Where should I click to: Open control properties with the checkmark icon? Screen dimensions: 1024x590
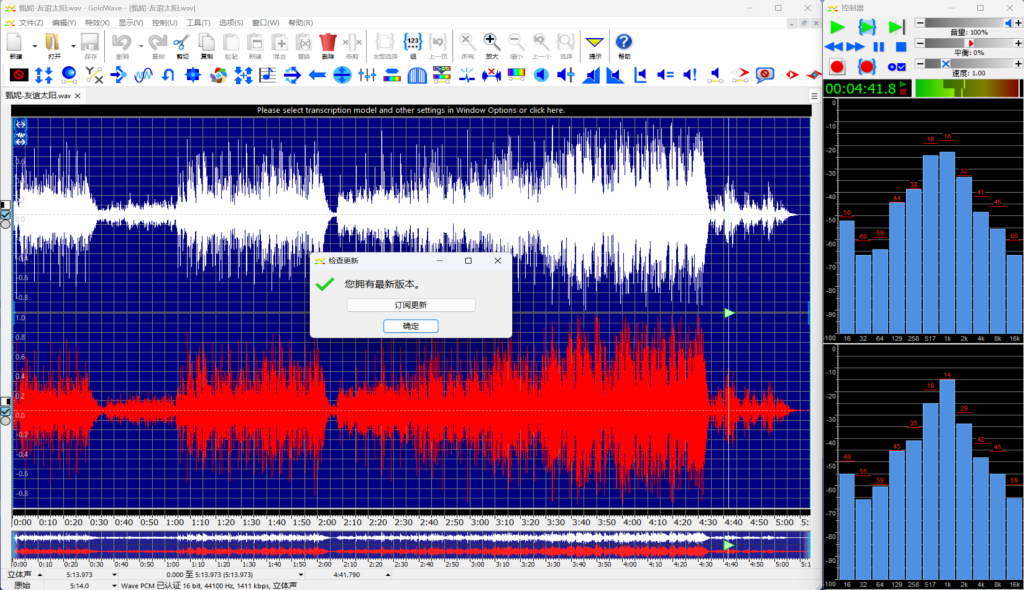coord(898,66)
